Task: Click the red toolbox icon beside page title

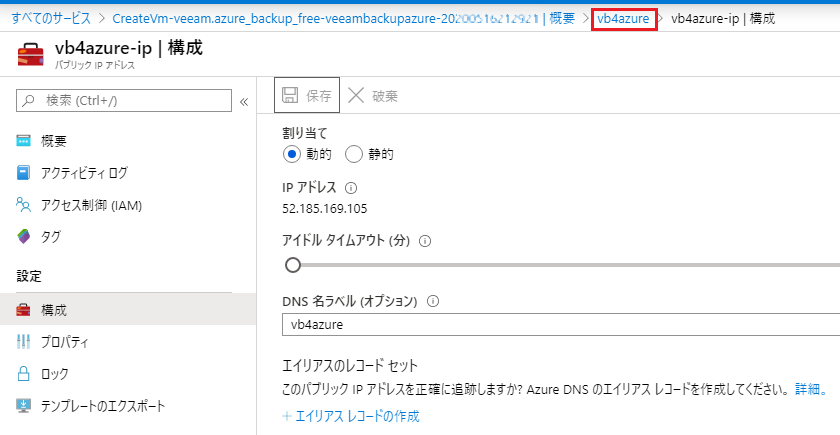Action: click(31, 55)
